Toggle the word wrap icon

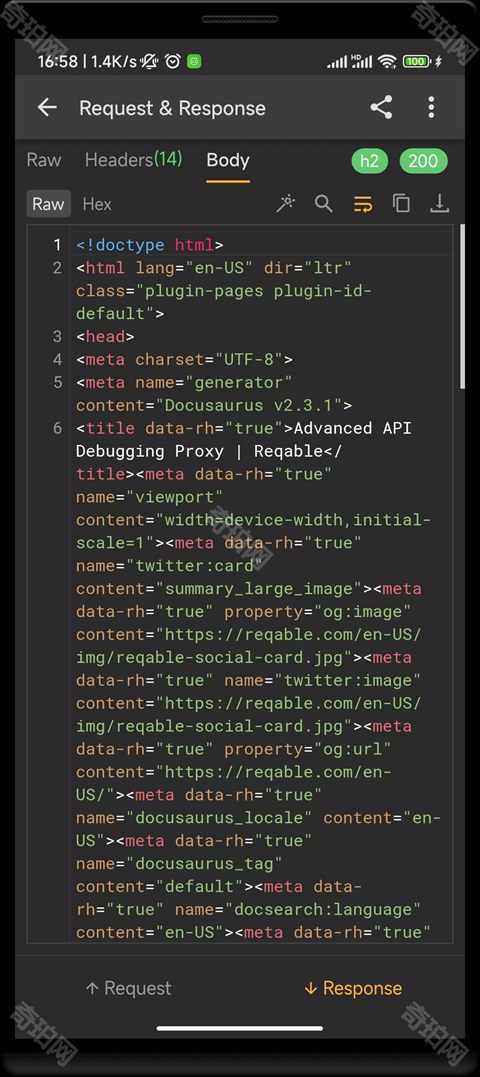pos(363,203)
